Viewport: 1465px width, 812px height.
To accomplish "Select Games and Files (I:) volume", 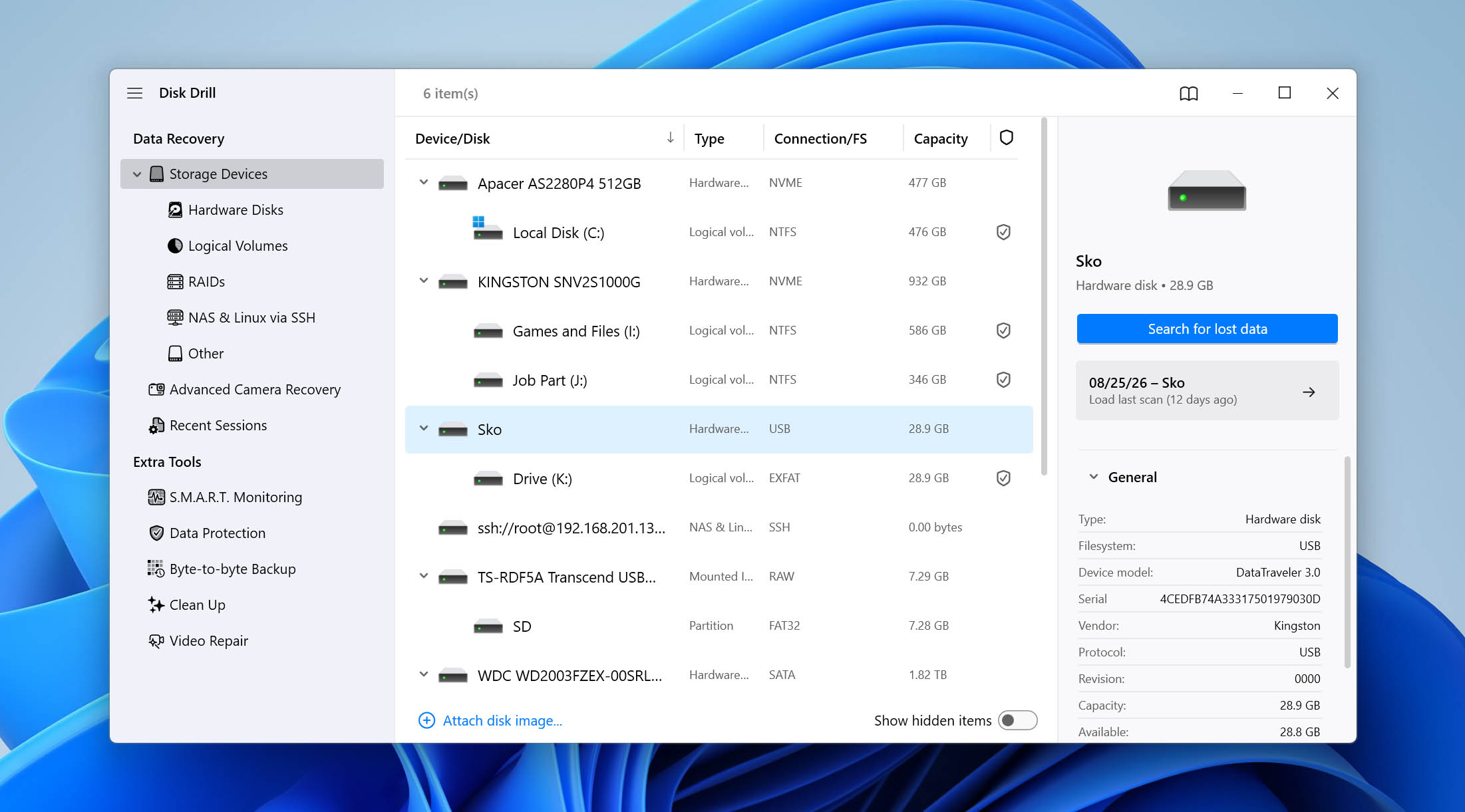I will (719, 331).
